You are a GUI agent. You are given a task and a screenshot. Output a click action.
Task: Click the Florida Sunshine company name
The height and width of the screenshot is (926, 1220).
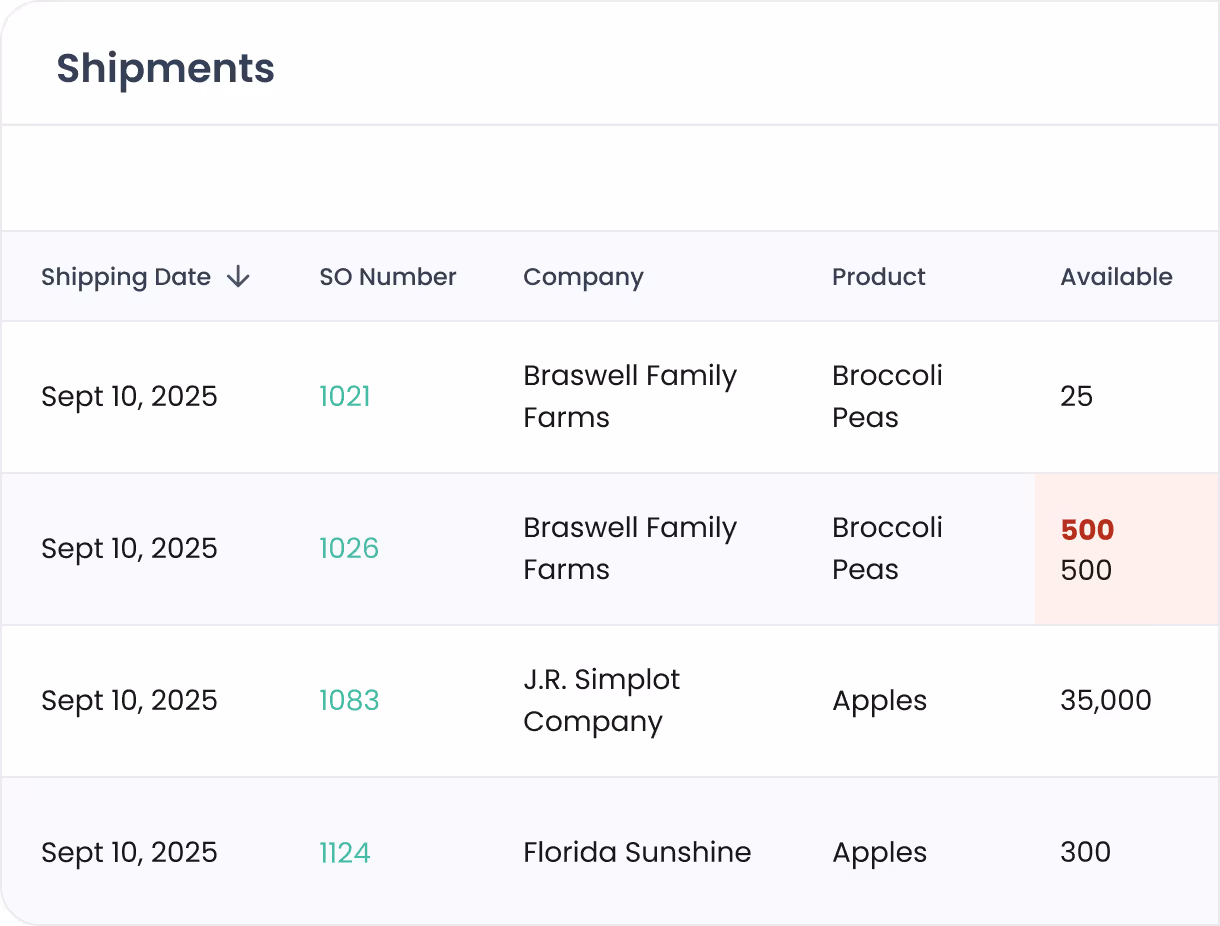pyautogui.click(x=636, y=852)
